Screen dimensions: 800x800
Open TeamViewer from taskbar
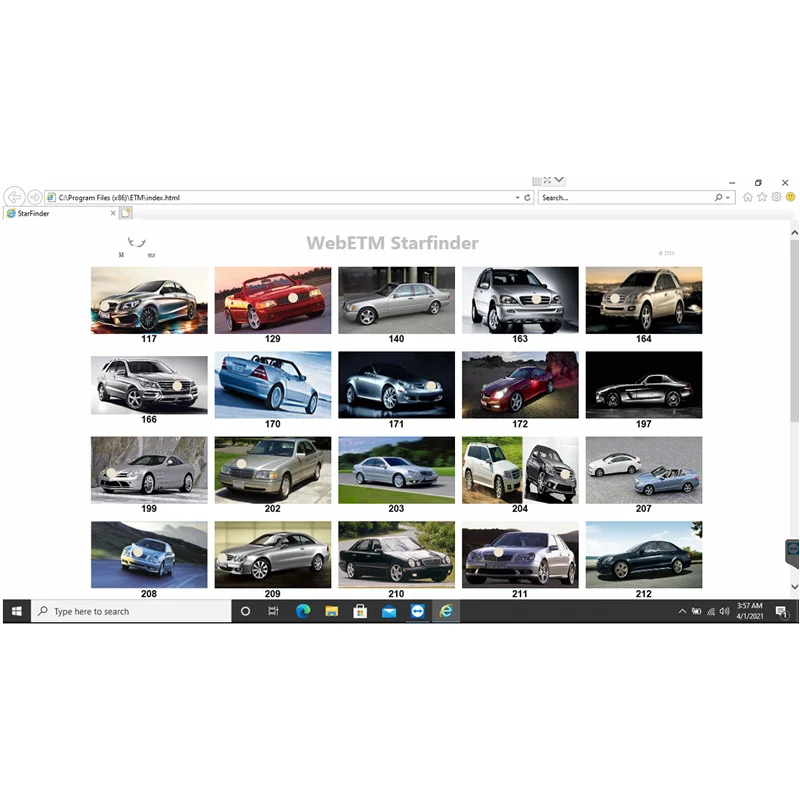tap(417, 611)
